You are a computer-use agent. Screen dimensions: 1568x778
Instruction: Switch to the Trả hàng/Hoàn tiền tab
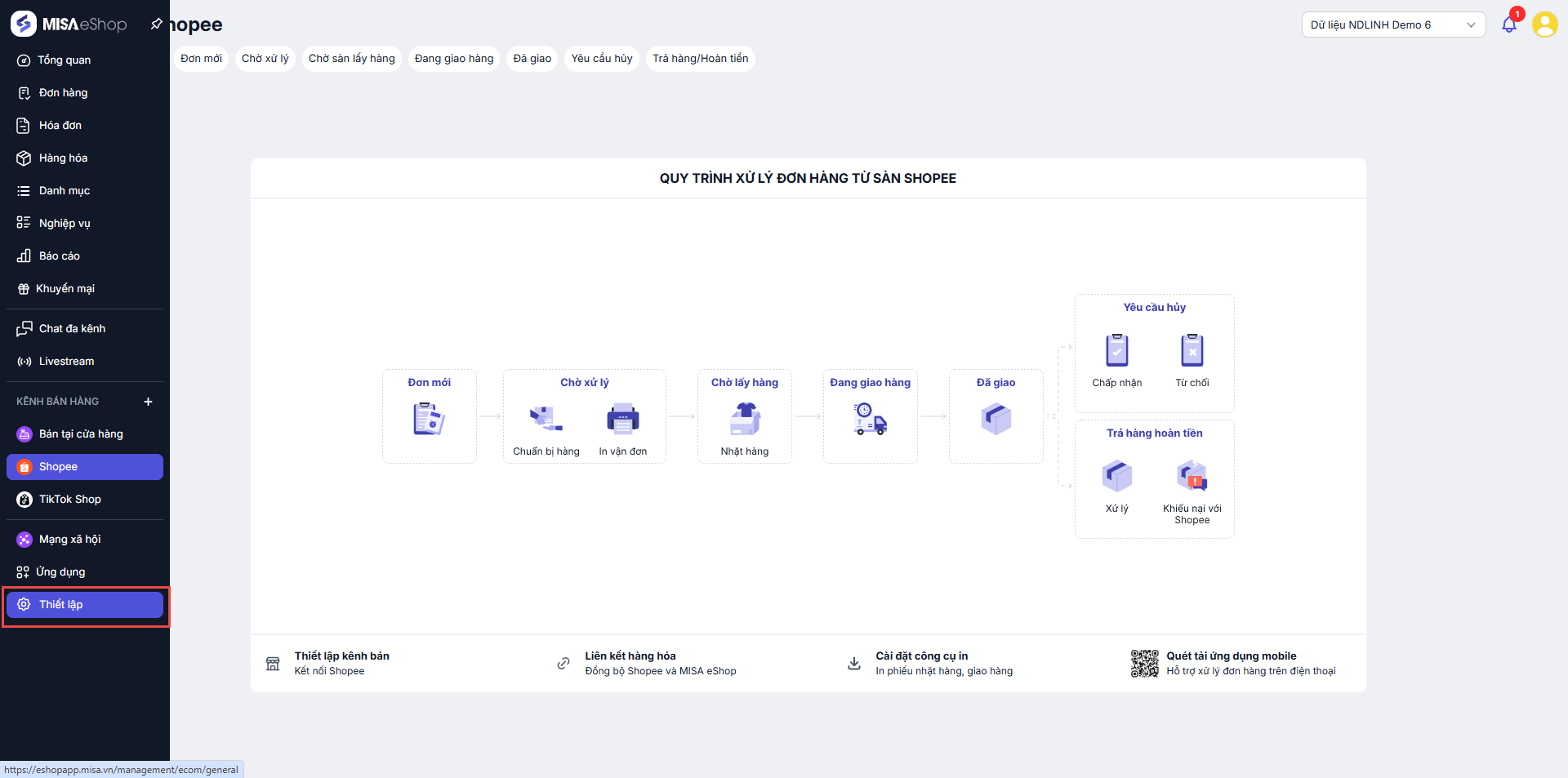tap(700, 59)
